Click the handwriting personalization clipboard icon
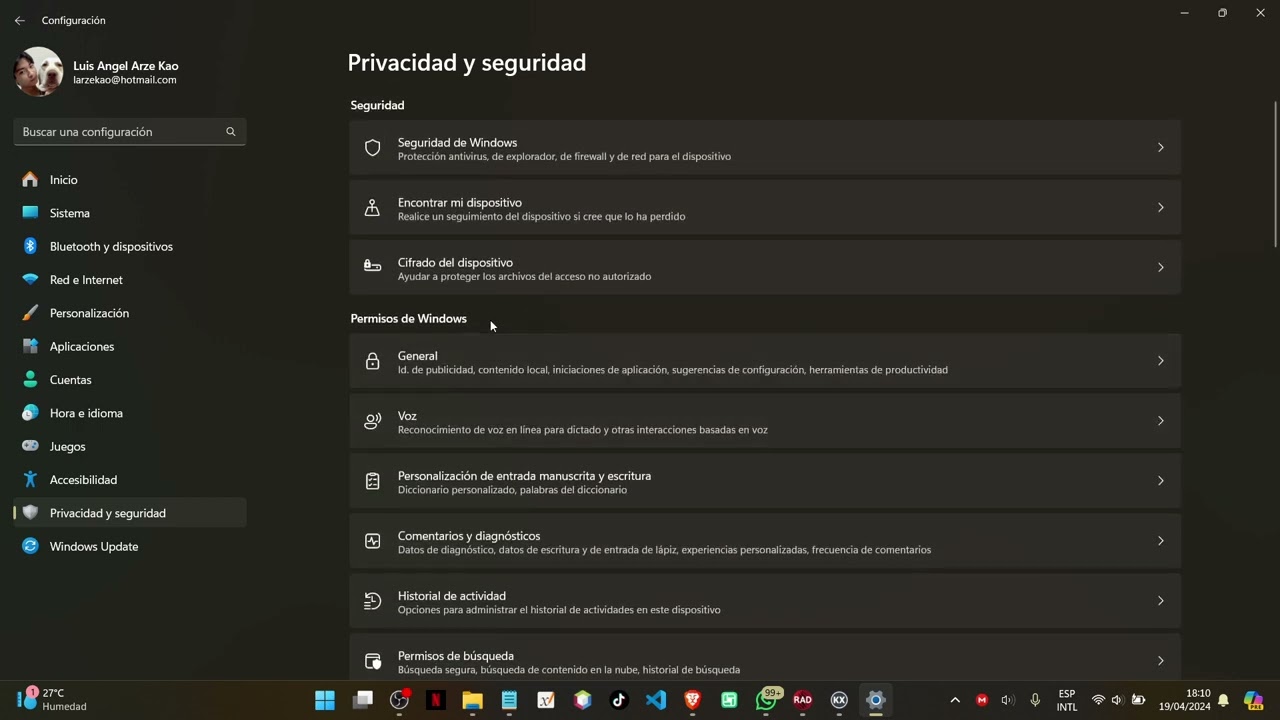The width and height of the screenshot is (1280, 720). tap(372, 481)
